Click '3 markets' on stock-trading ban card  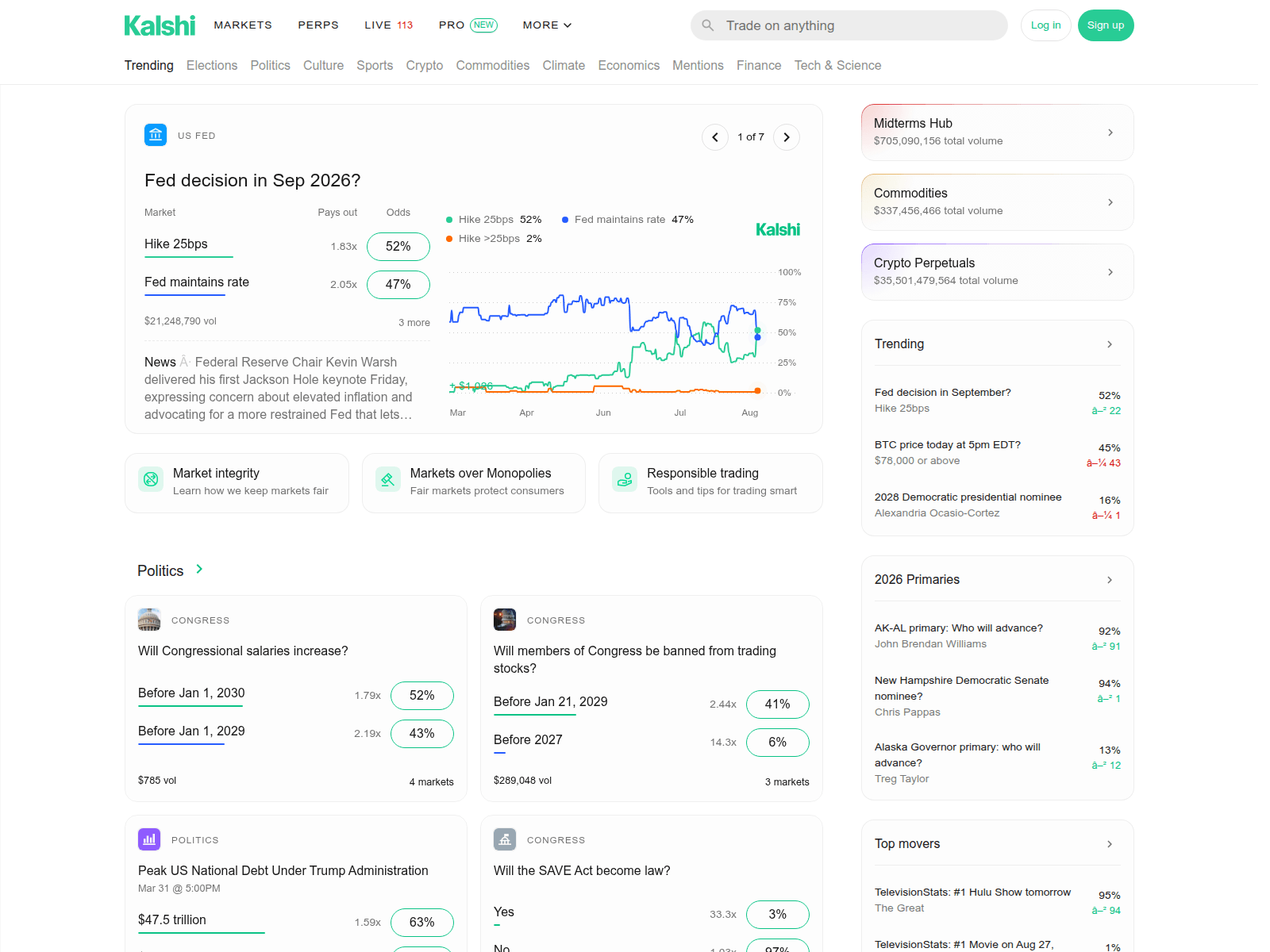point(787,782)
